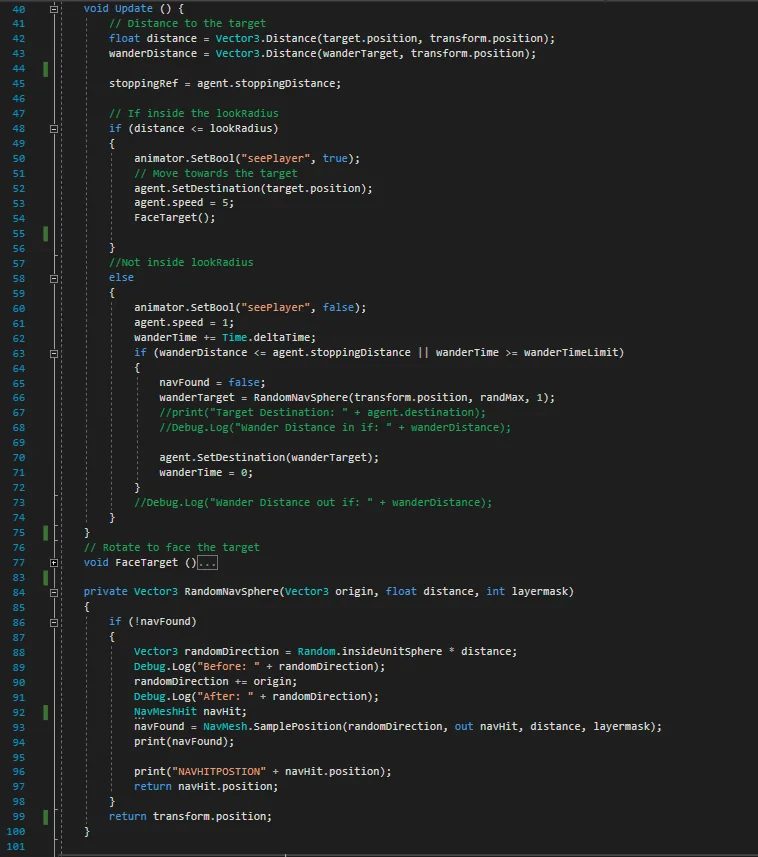Click 'return transform.position;' on line 99
This screenshot has width=758, height=857.
[190, 817]
